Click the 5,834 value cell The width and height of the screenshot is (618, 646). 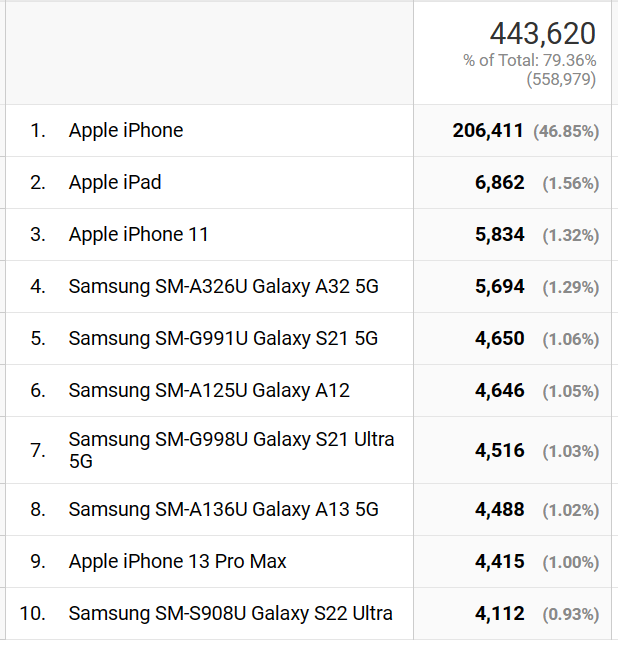click(500, 235)
